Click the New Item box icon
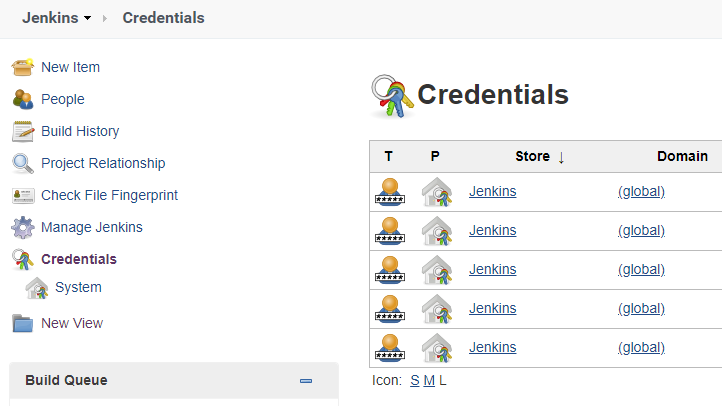 point(23,67)
